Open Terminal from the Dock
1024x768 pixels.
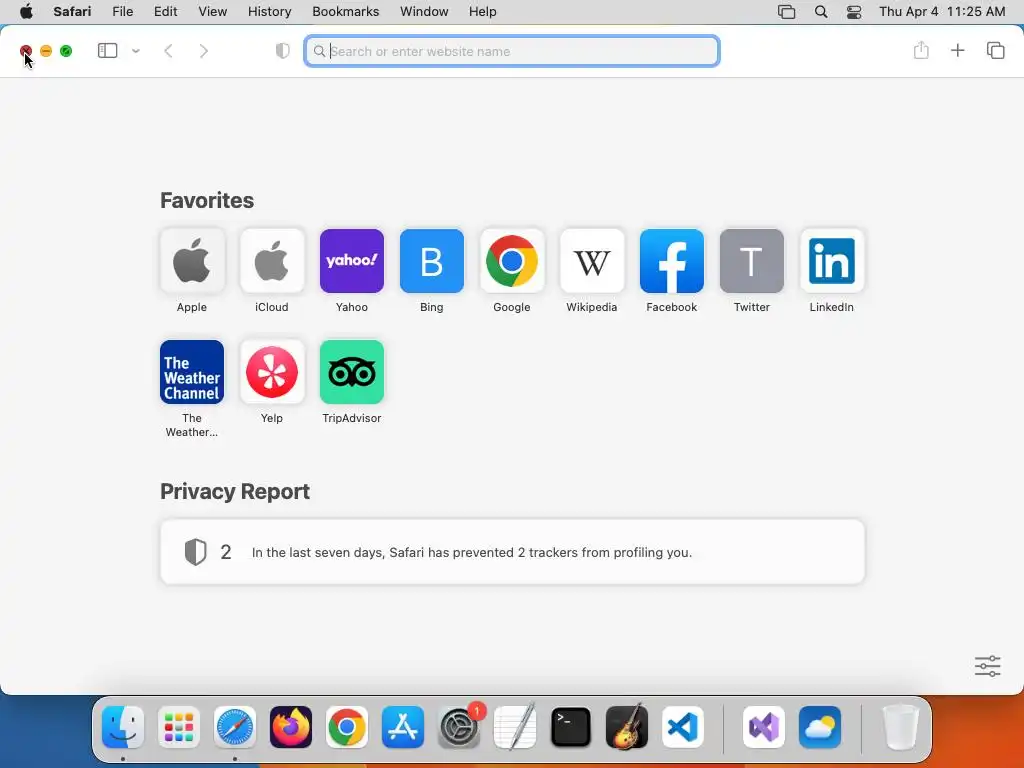(571, 726)
